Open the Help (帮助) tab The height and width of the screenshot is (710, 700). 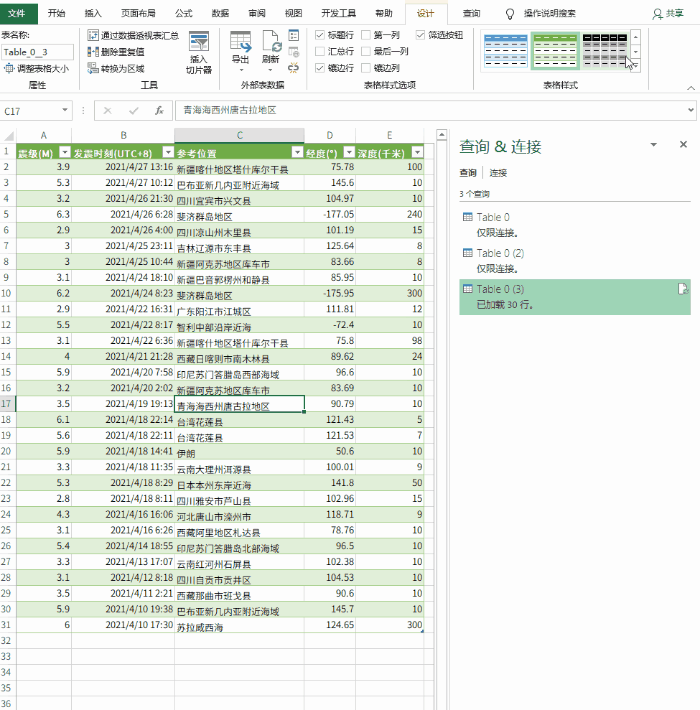click(x=384, y=13)
